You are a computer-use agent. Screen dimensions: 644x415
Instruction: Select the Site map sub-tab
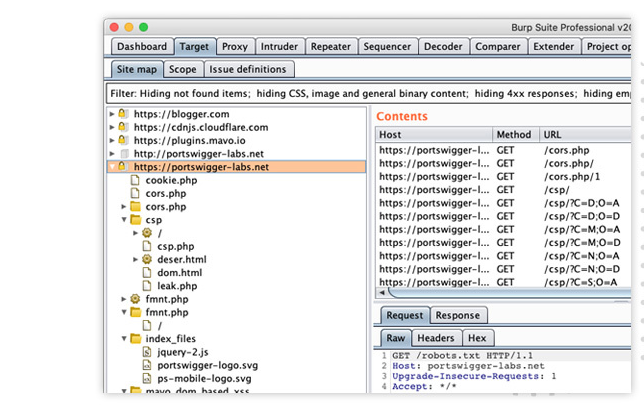(x=137, y=69)
